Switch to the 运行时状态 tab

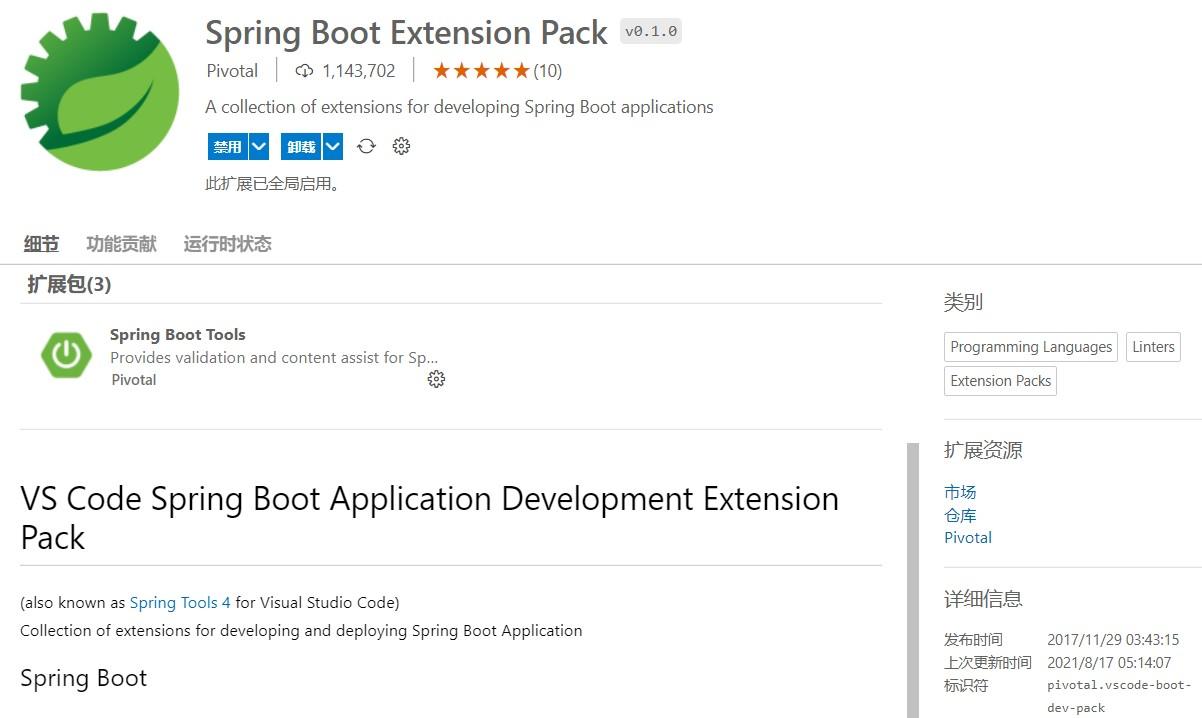click(227, 244)
